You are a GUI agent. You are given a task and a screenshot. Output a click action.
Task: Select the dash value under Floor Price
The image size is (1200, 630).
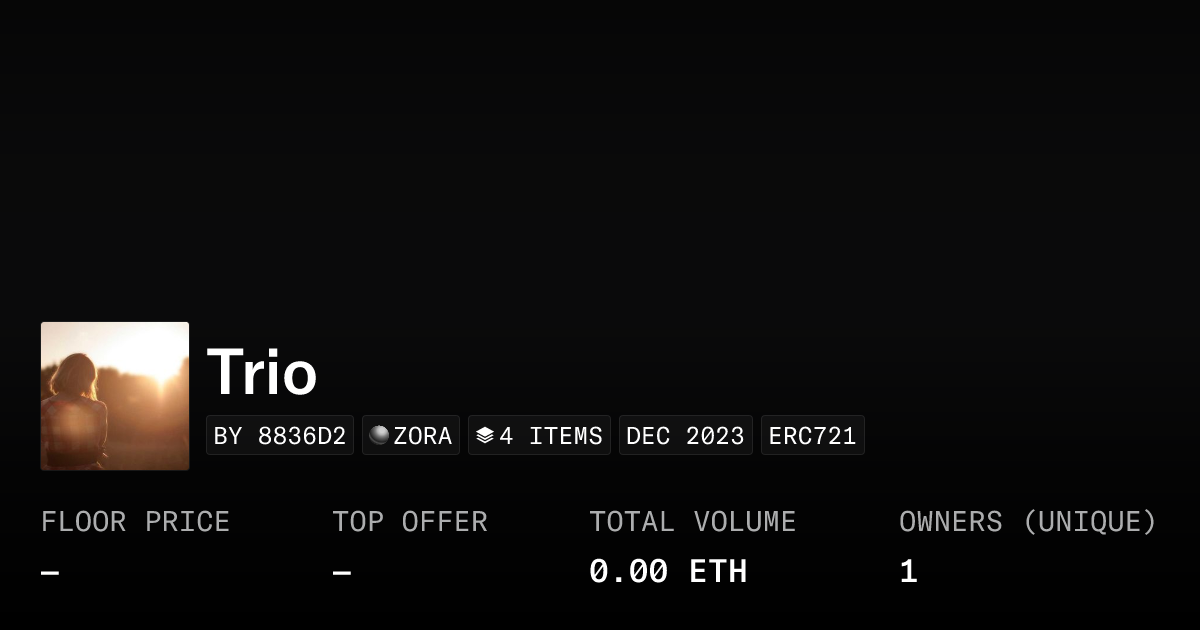[50, 573]
